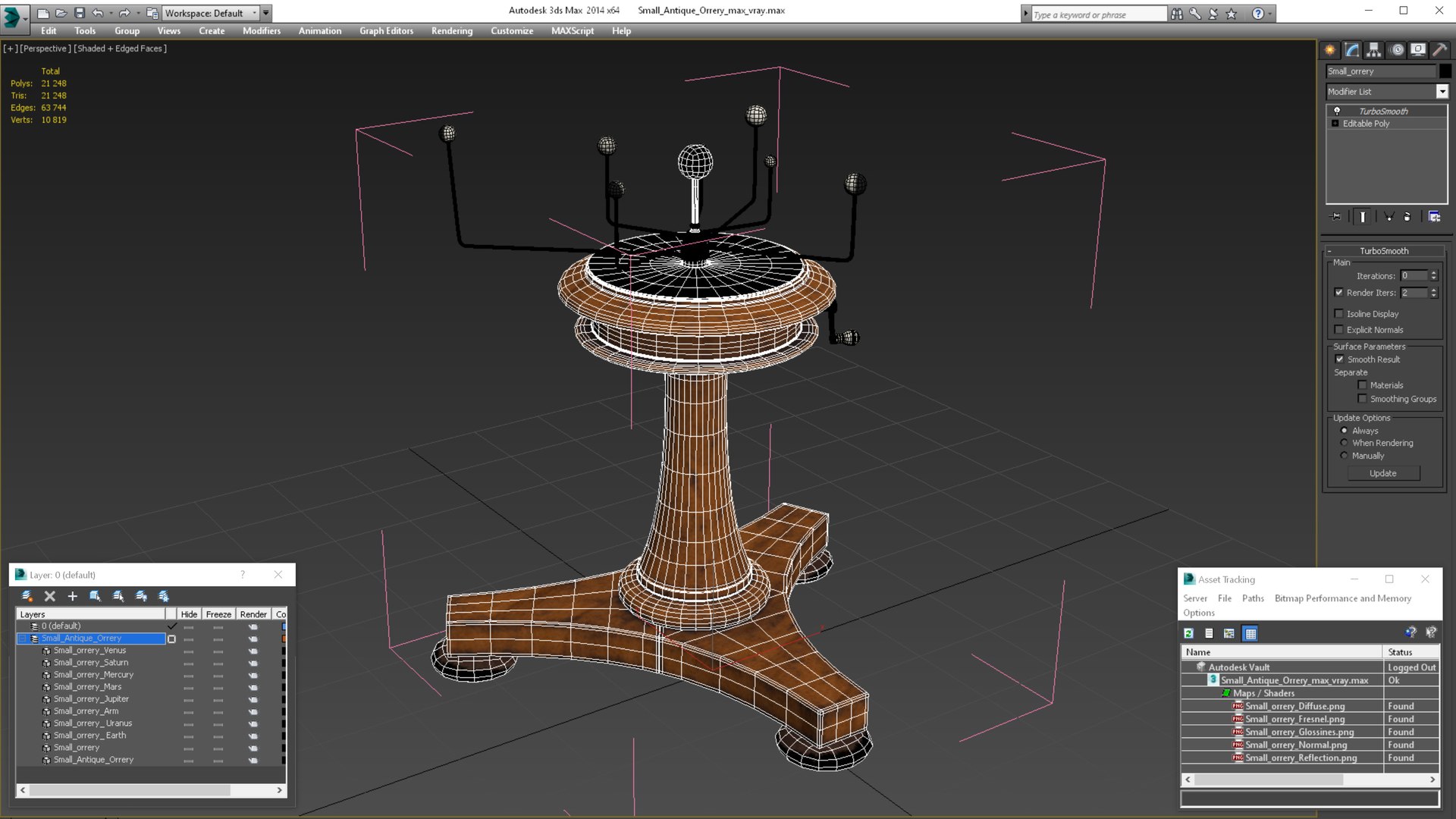This screenshot has width=1456, height=819.
Task: Click Add Selected Objects plus icon
Action: 73,596
